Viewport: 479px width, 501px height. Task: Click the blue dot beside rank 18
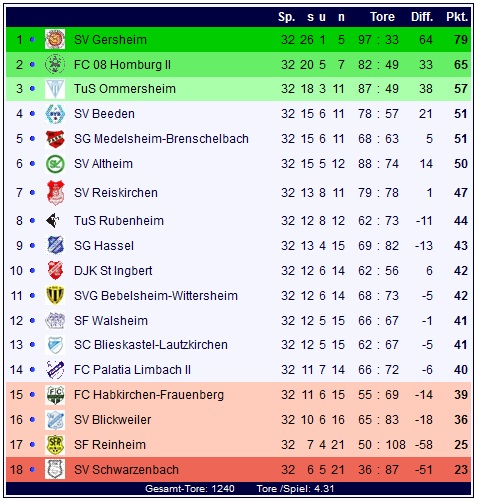[x=32, y=470]
